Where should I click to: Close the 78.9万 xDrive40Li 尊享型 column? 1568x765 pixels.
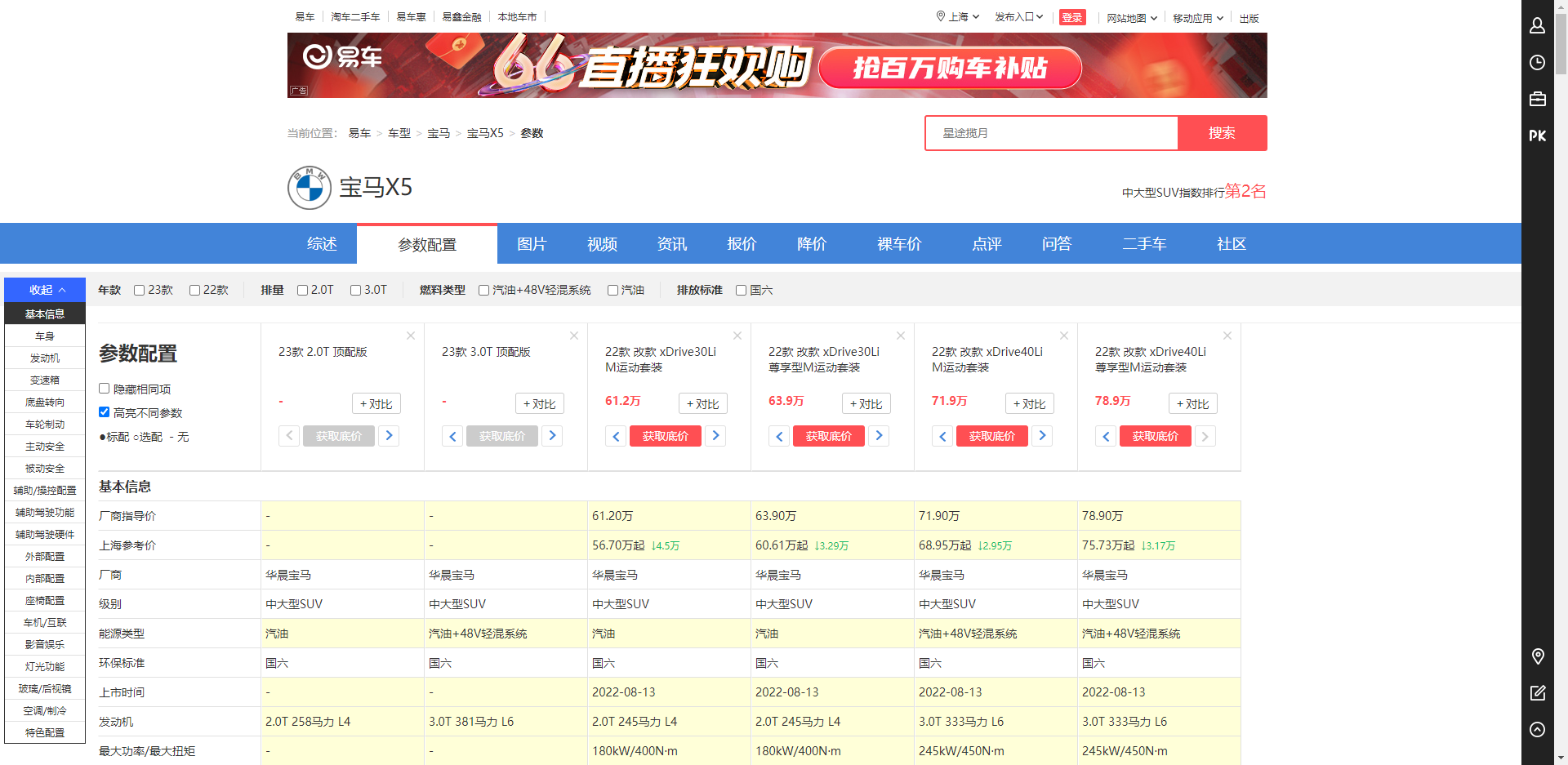click(1227, 336)
